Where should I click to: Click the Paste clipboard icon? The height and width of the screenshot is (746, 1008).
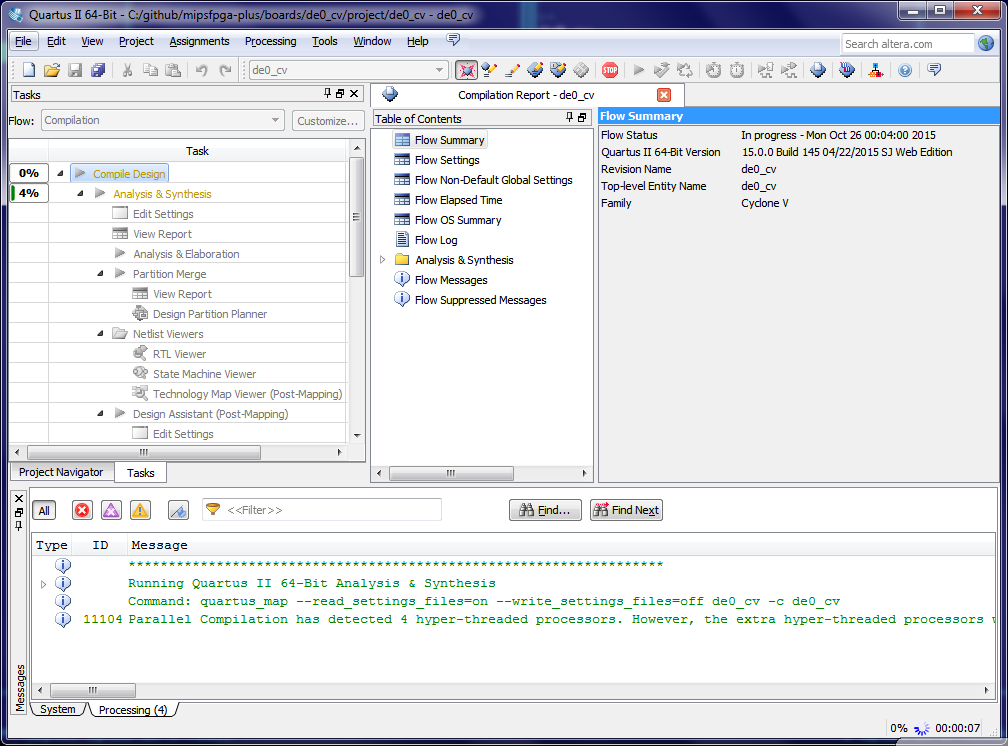coord(173,69)
